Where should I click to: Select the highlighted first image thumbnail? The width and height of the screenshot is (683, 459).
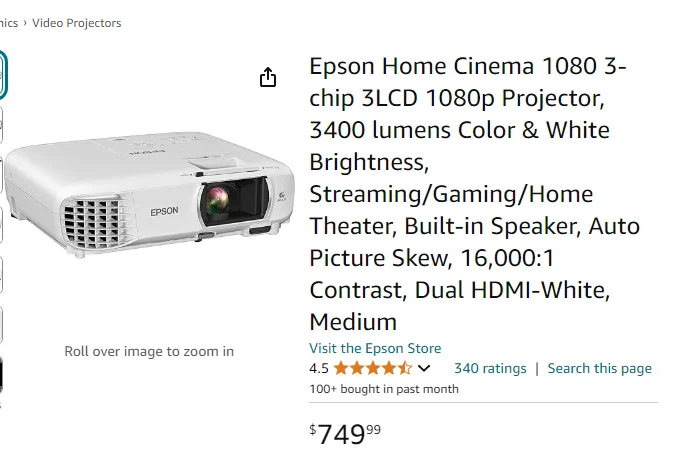[x=2, y=73]
